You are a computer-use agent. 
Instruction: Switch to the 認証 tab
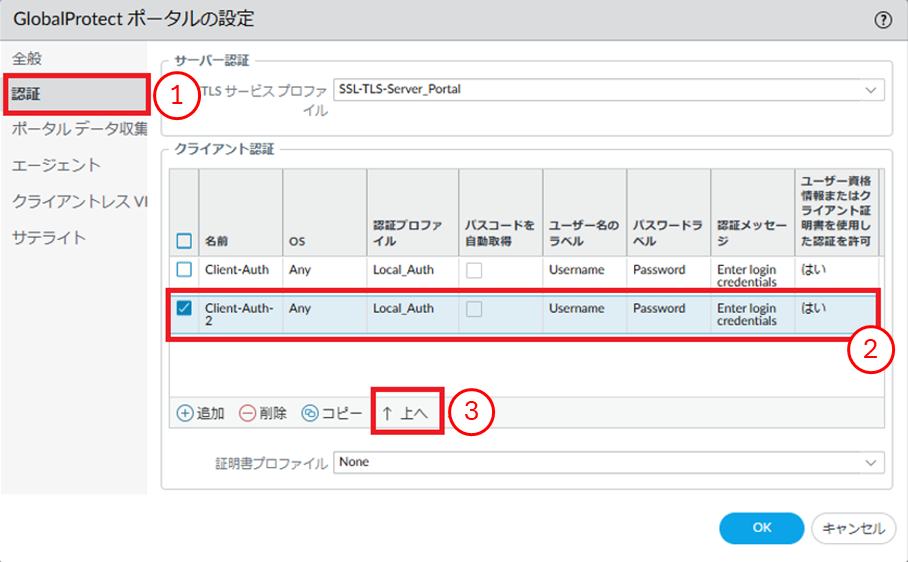[x=27, y=94]
